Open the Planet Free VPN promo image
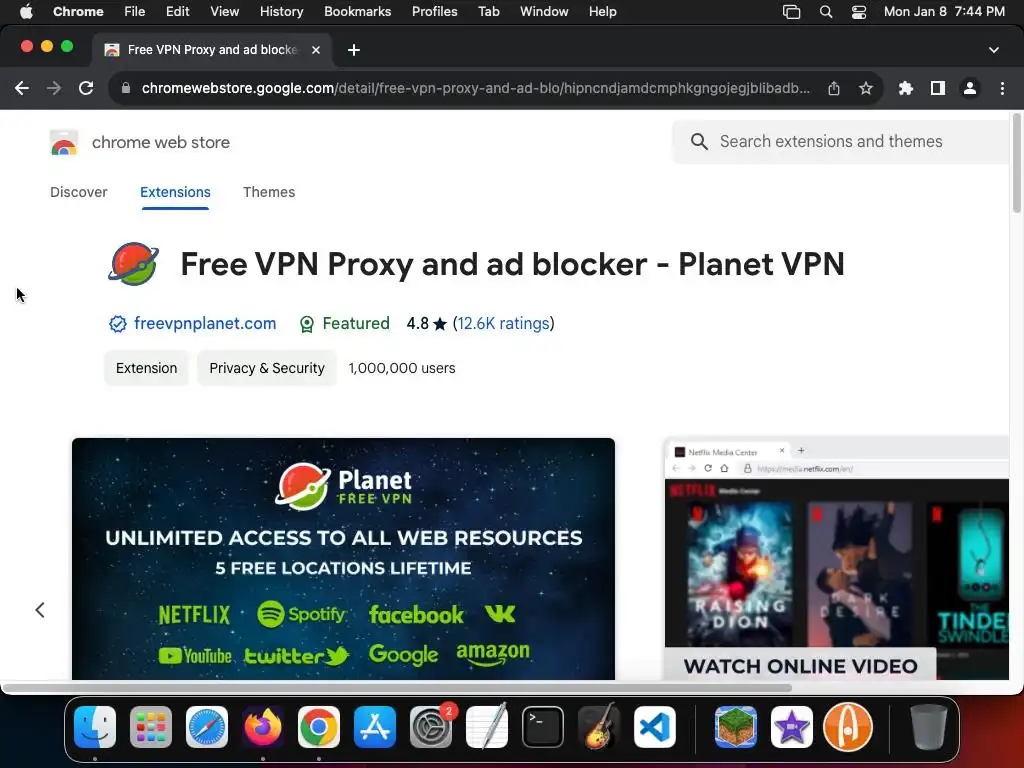The image size is (1024, 768). point(344,559)
